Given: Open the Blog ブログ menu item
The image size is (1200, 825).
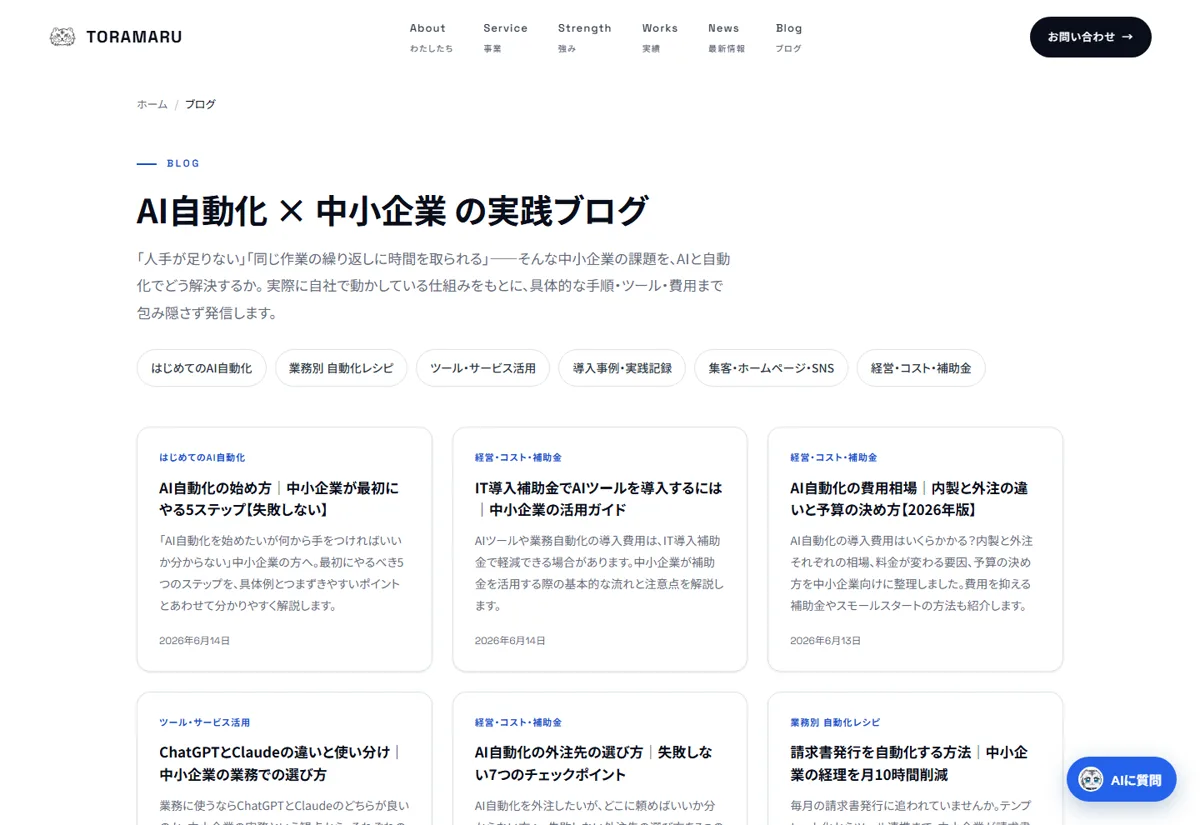Looking at the screenshot, I should pyautogui.click(x=789, y=37).
